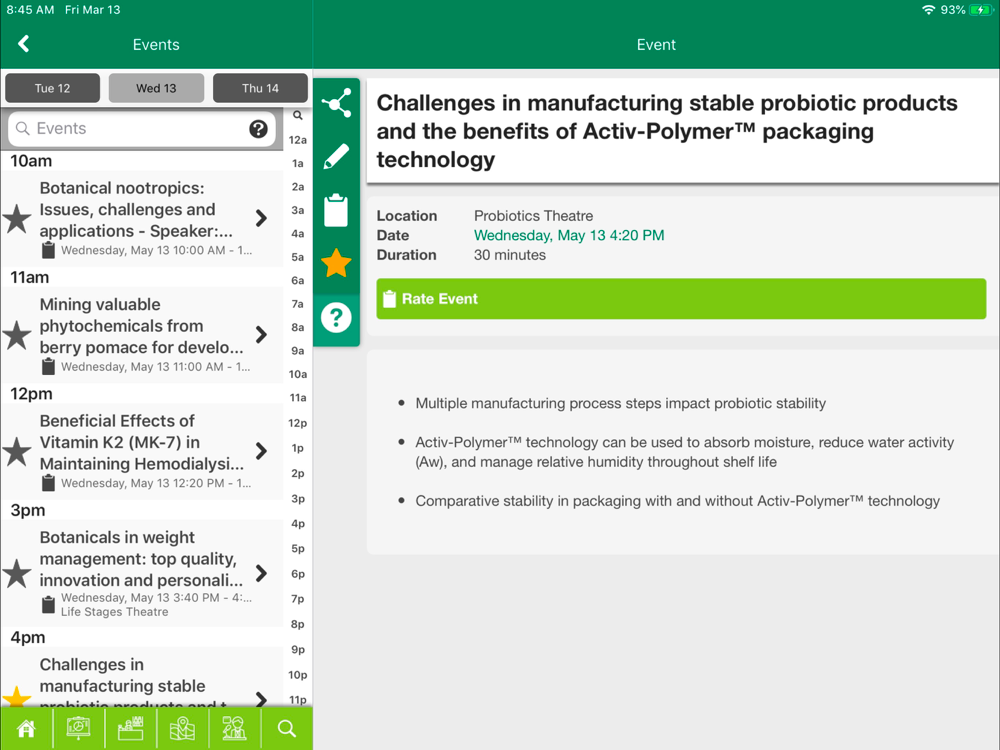1000x750 pixels.
Task: Favorite the Botanicals in weight management star
Action: coord(17,574)
